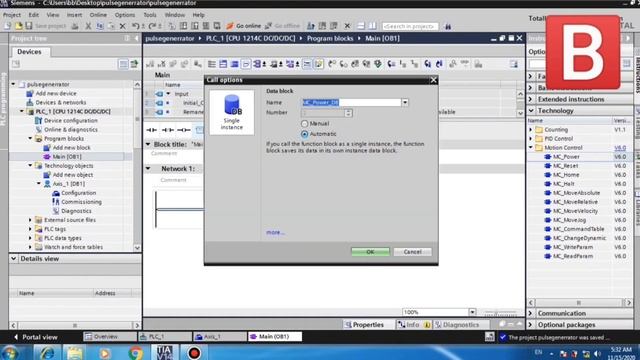Collapse the Details view panel
640x360 pixels.
coord(13,259)
